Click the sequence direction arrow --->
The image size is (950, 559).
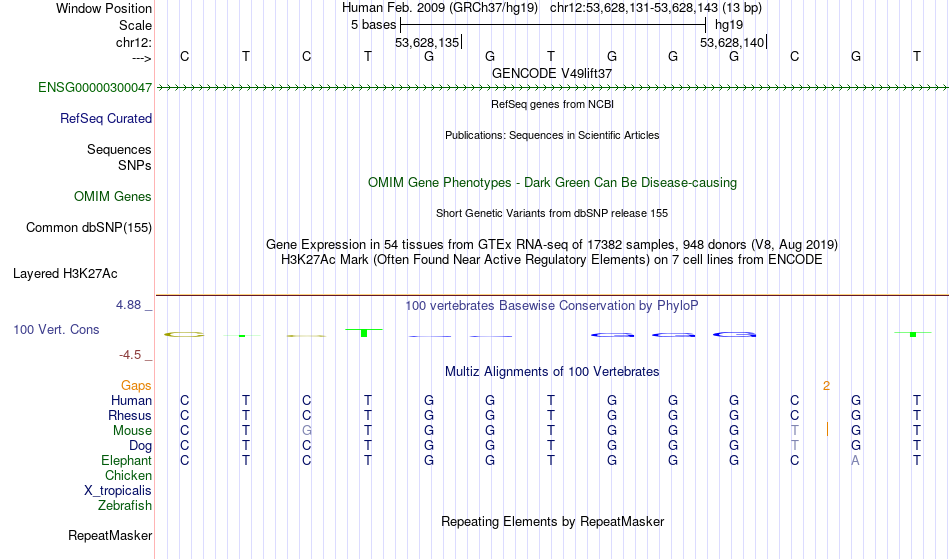coord(141,58)
